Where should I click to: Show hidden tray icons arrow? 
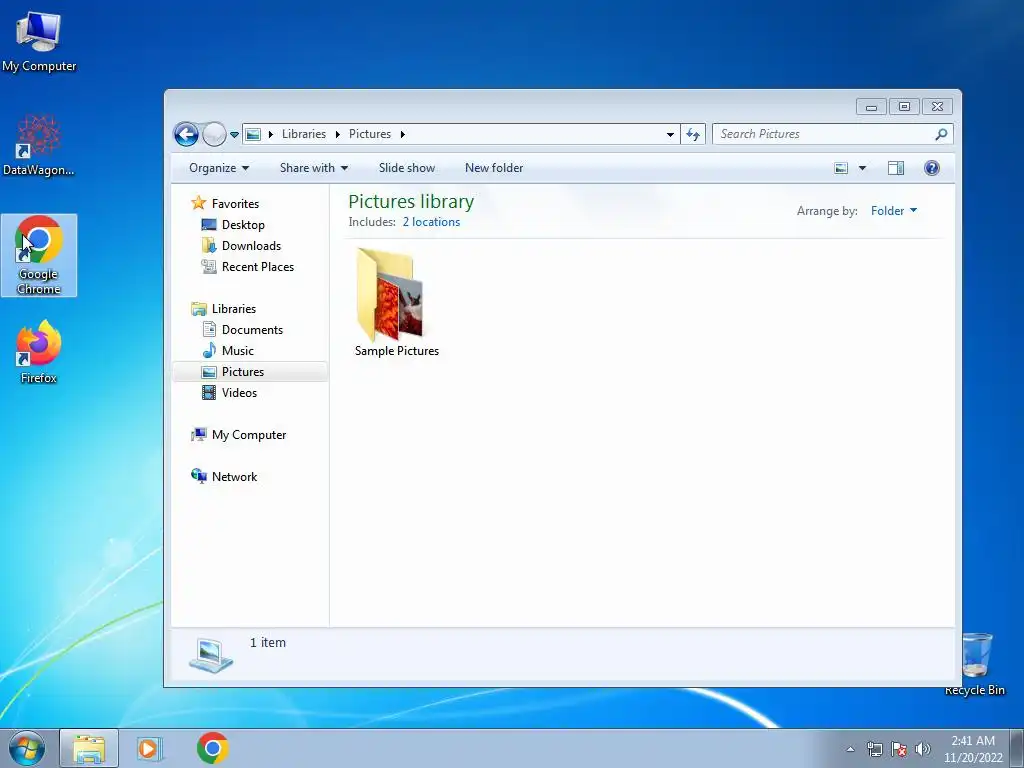click(x=850, y=749)
